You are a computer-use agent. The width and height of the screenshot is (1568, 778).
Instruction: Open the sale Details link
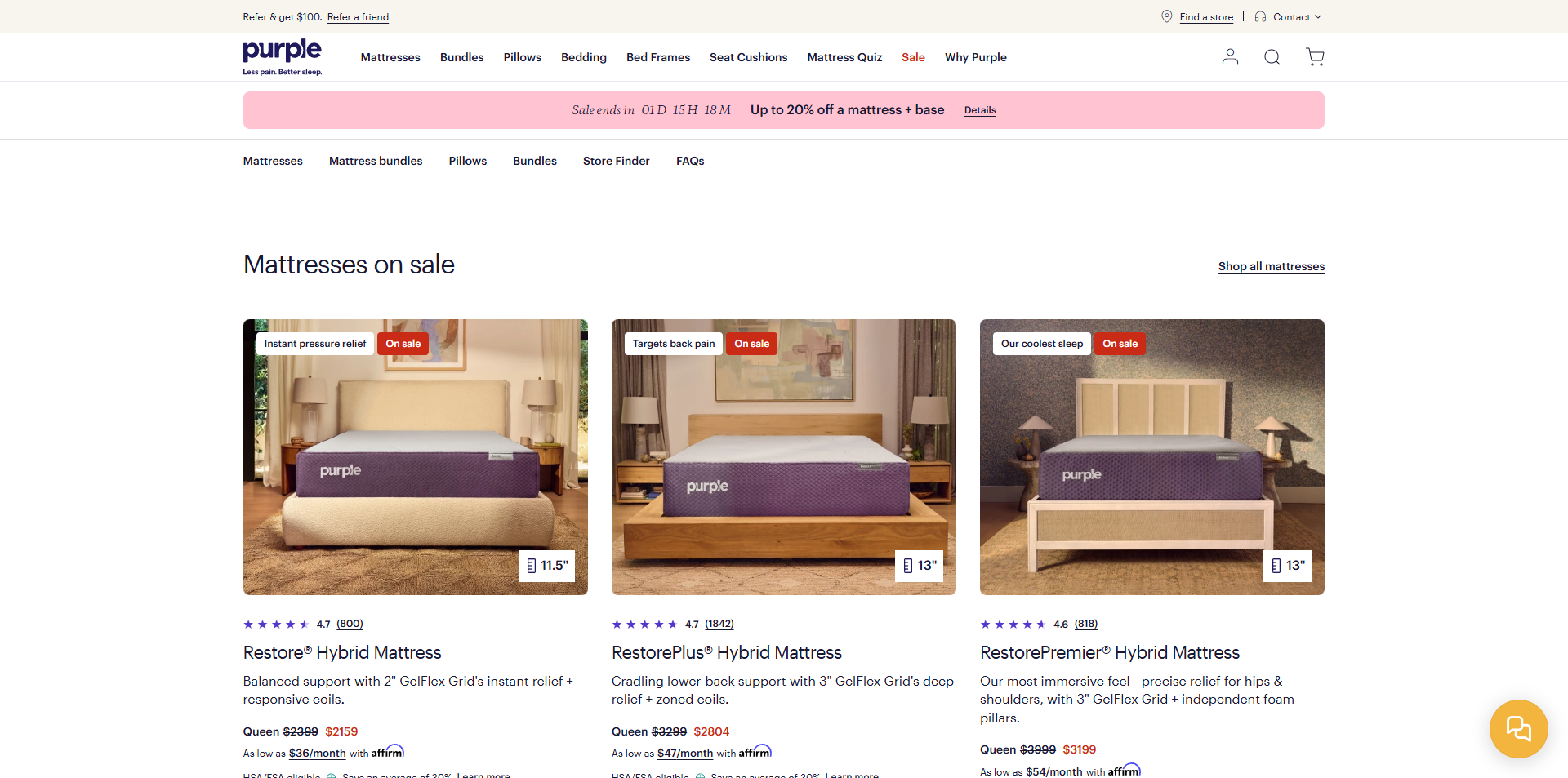980,110
